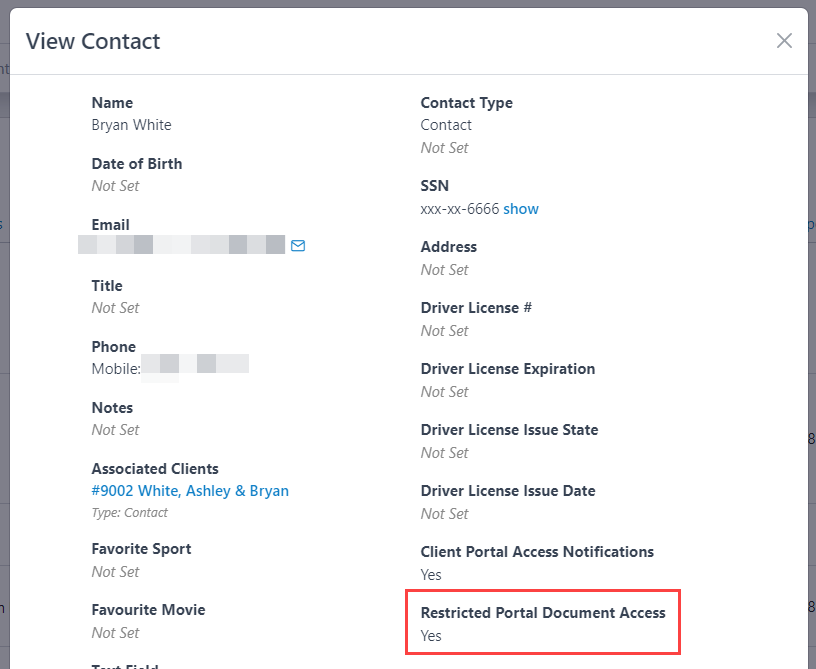Click the Client Portal Access Notifications value
816x669 pixels.
pyautogui.click(x=430, y=574)
